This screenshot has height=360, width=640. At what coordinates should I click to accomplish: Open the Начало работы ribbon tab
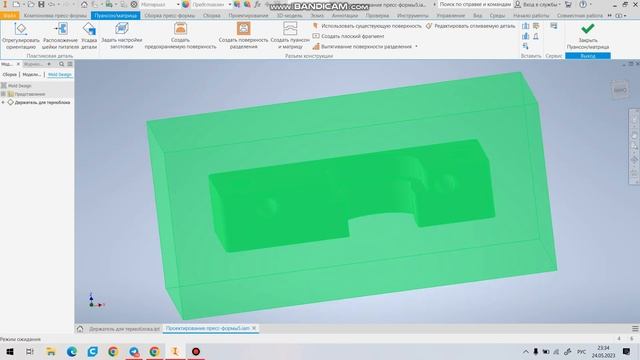pos(531,16)
